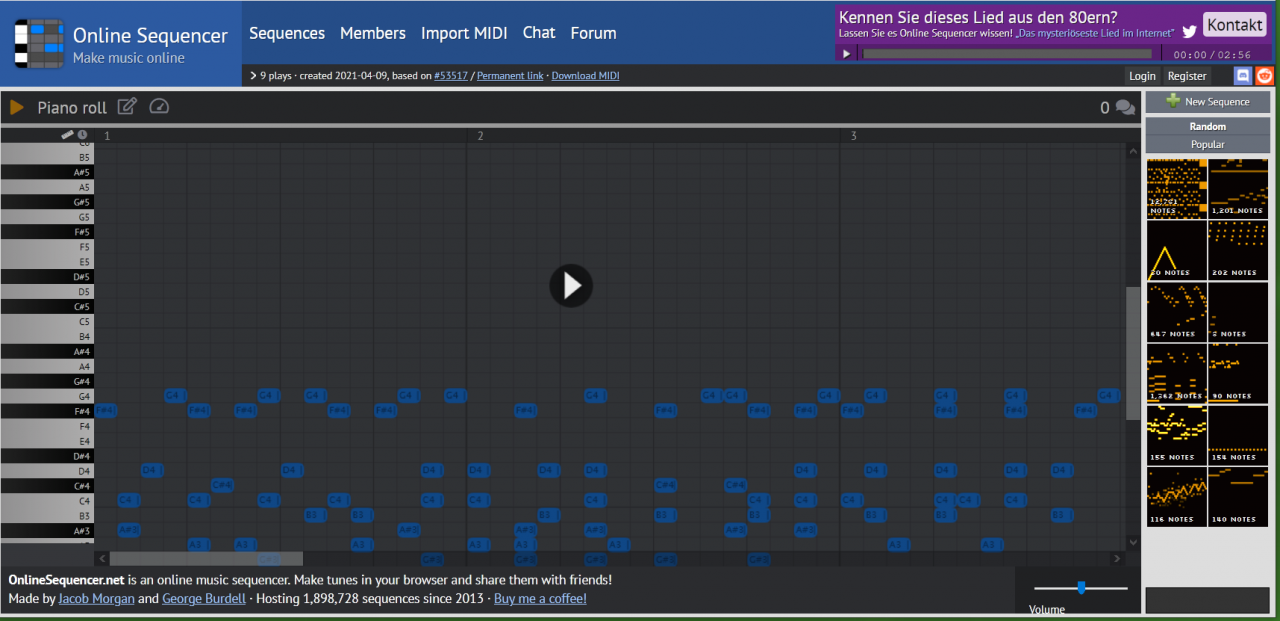The width and height of the screenshot is (1280, 621).
Task: Switch to the Popular tab in sidebar
Action: point(1207,144)
